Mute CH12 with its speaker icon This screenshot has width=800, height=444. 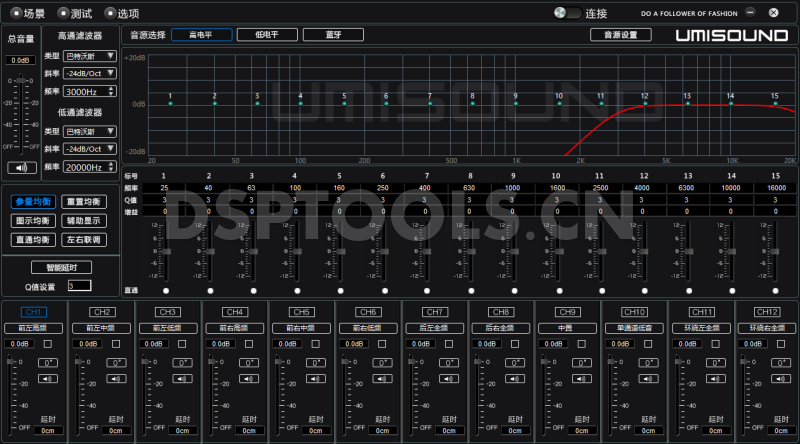point(781,379)
